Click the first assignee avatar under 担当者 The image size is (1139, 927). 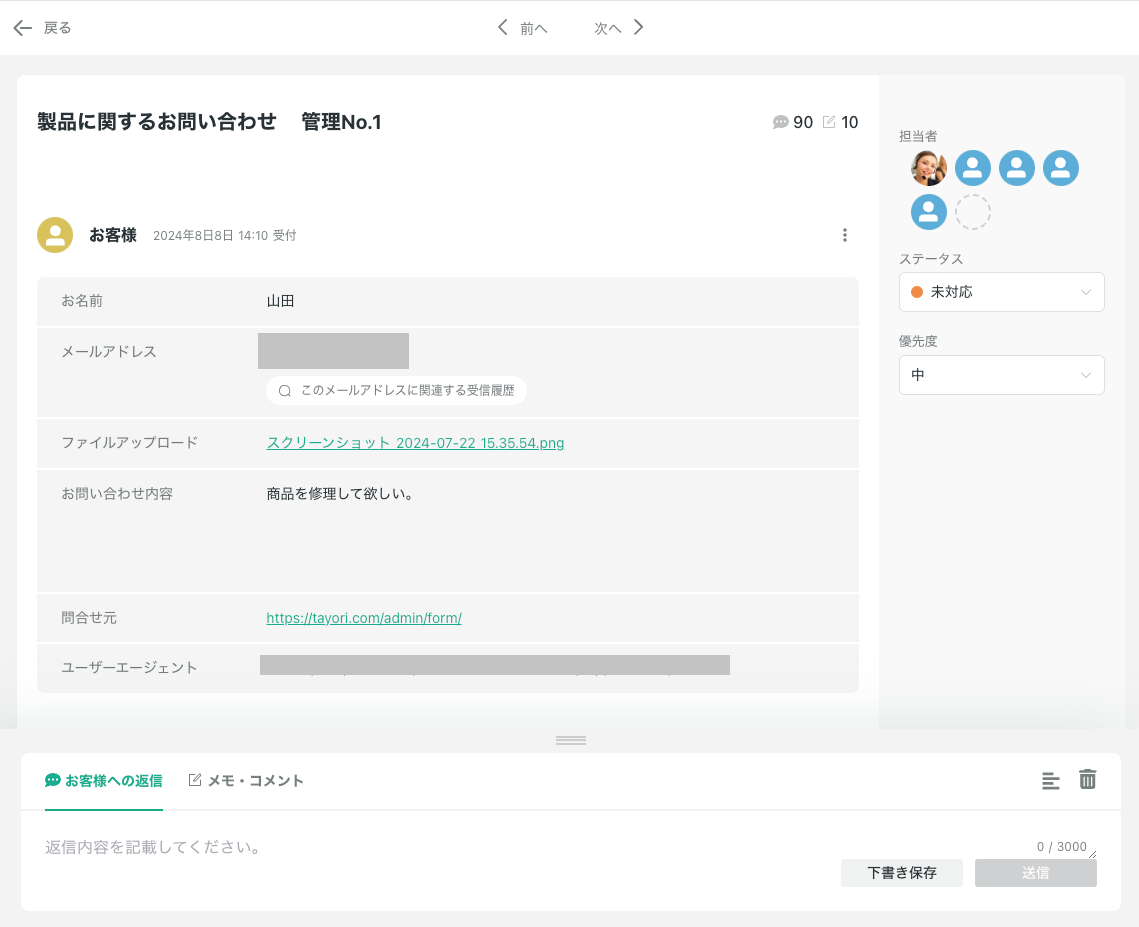pyautogui.click(x=928, y=168)
